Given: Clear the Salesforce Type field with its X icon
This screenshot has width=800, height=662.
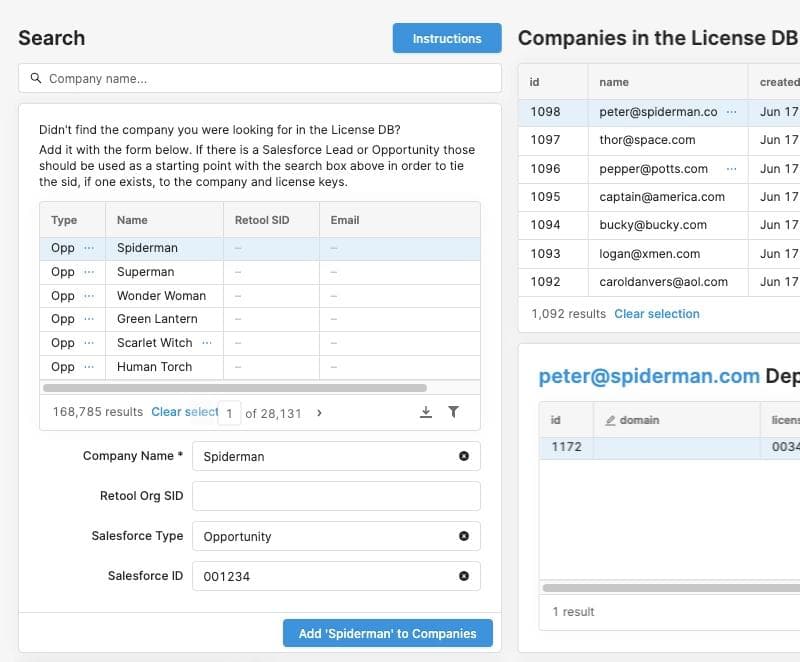Looking at the screenshot, I should click(464, 536).
